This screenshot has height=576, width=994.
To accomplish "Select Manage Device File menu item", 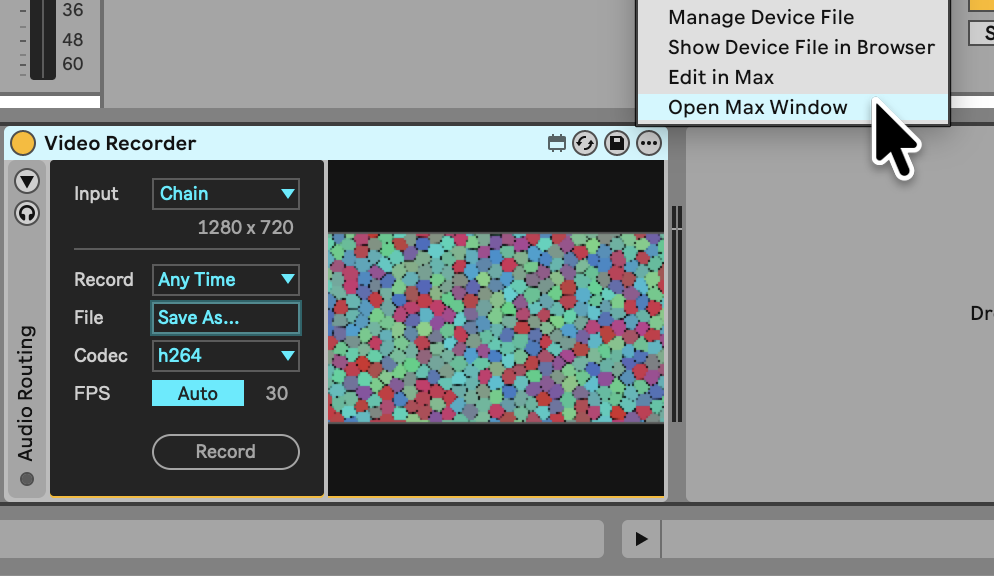I will click(761, 17).
